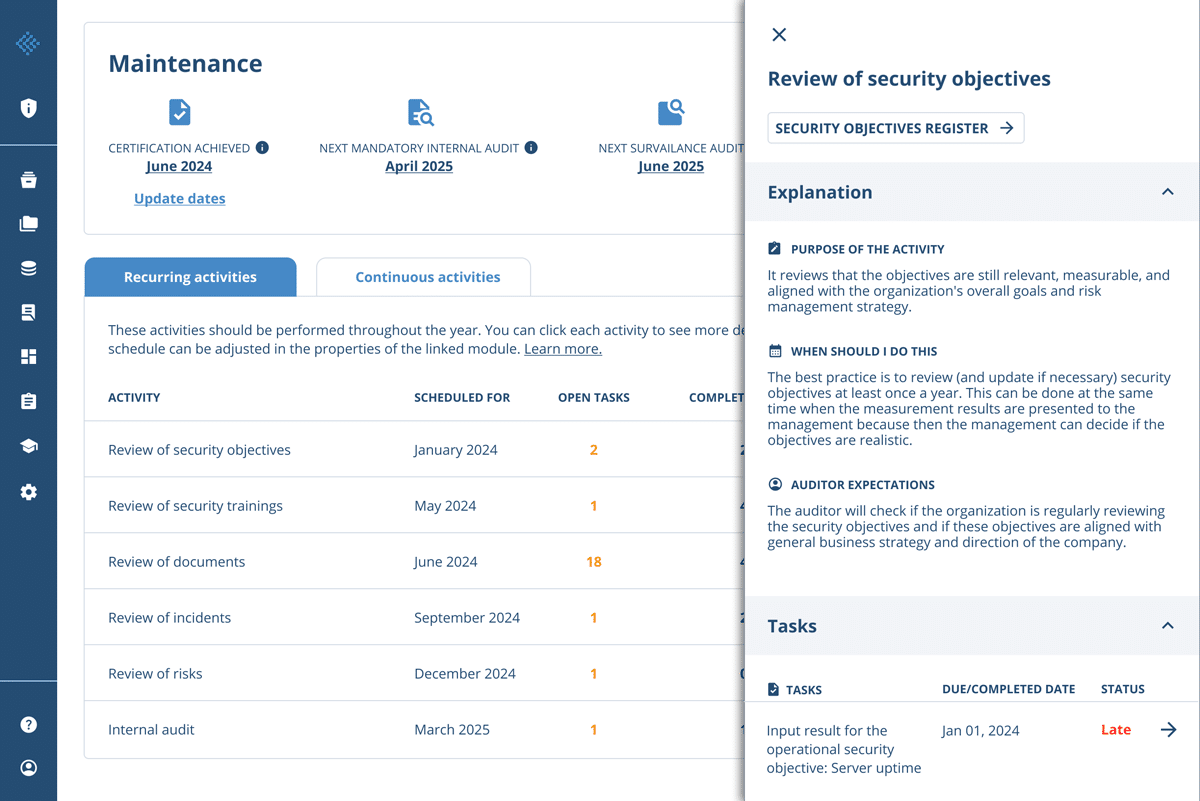Viewport: 1200px width, 801px height.
Task: Open the dashboard grid sidebar icon
Action: click(x=28, y=357)
